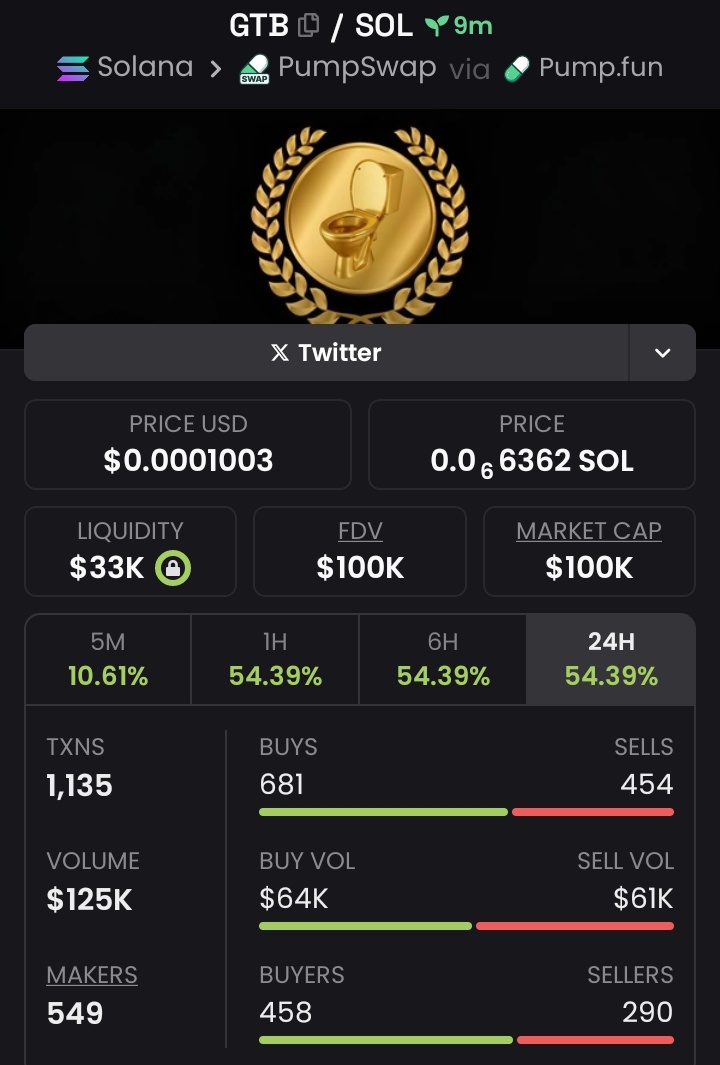The height and width of the screenshot is (1065, 720).
Task: Switch to the 6H timeframe tab
Action: click(x=443, y=659)
